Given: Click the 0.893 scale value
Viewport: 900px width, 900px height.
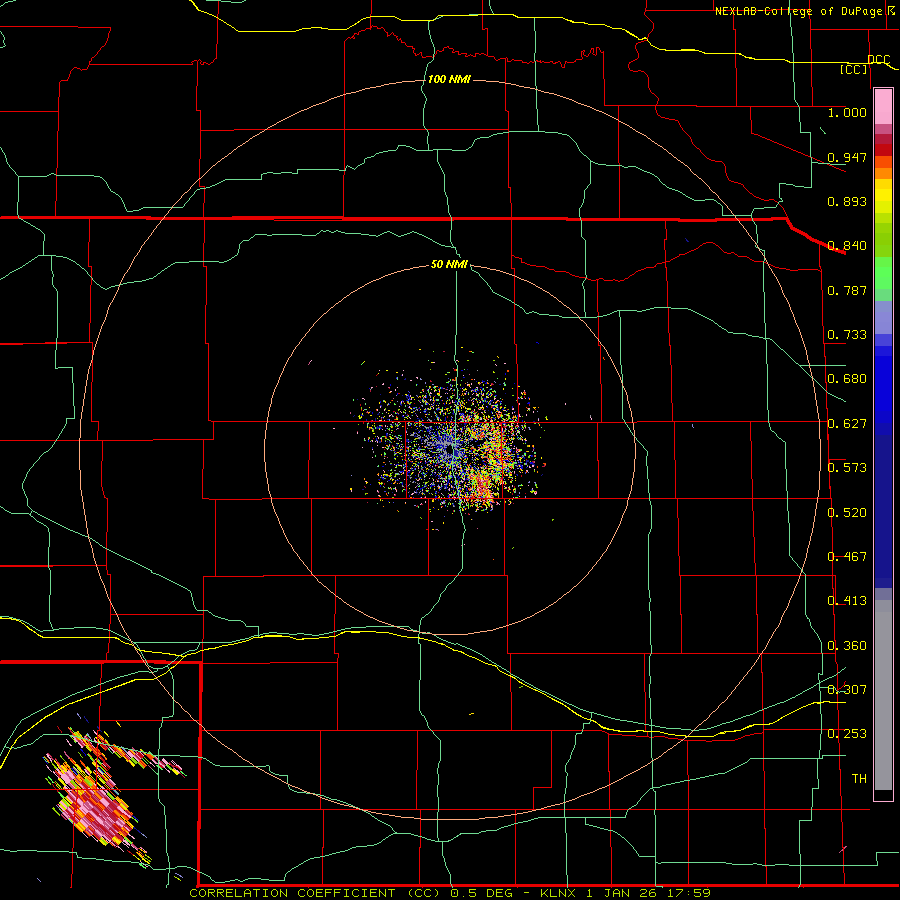Looking at the screenshot, I should tap(847, 201).
